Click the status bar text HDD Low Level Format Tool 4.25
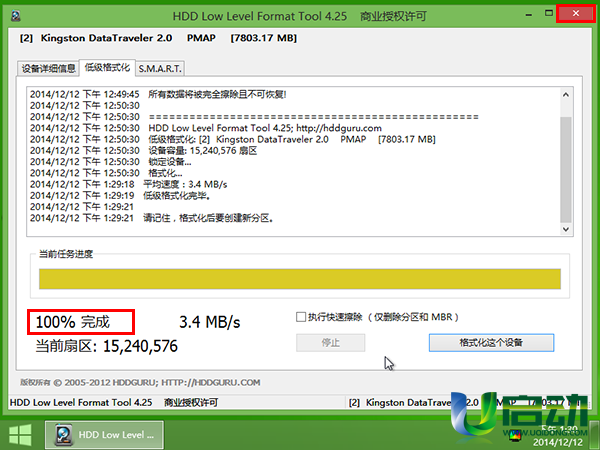 81,403
